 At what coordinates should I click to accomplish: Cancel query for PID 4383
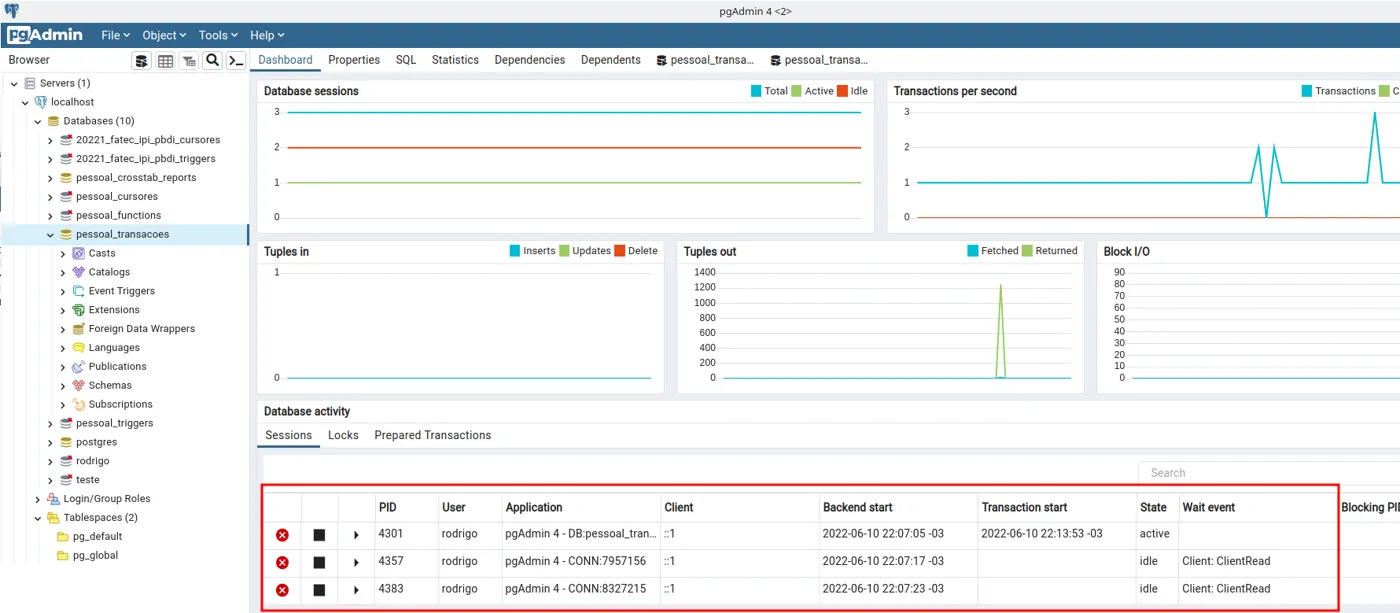click(x=319, y=590)
